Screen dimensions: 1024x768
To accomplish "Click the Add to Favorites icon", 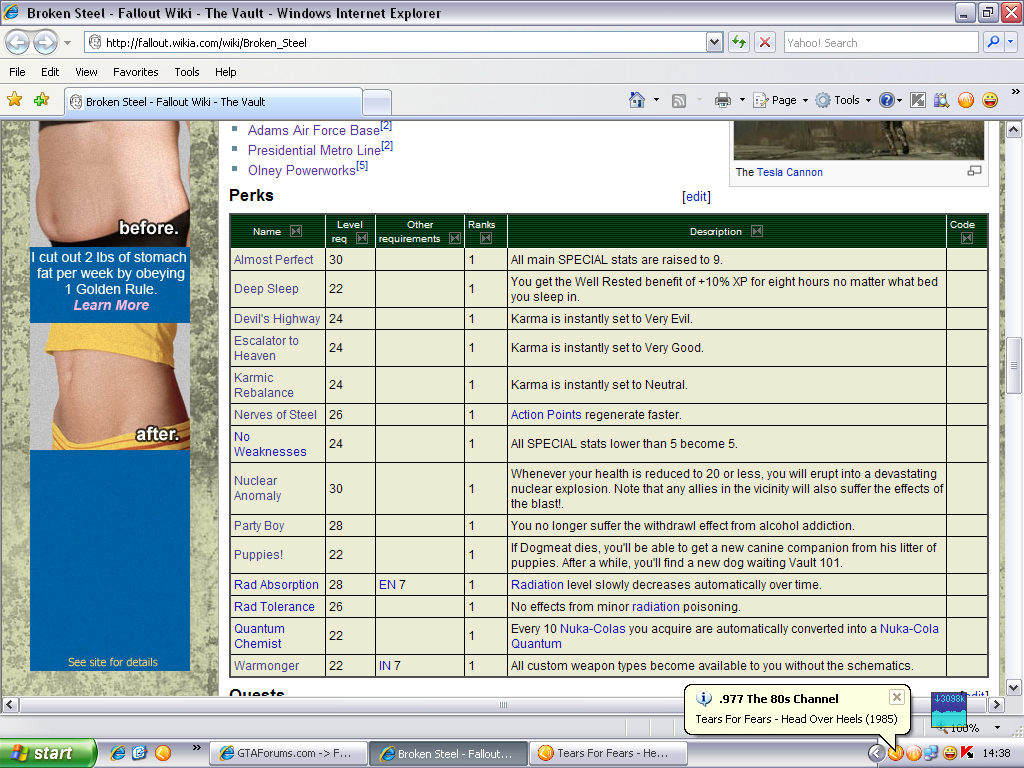I will tap(41, 100).
